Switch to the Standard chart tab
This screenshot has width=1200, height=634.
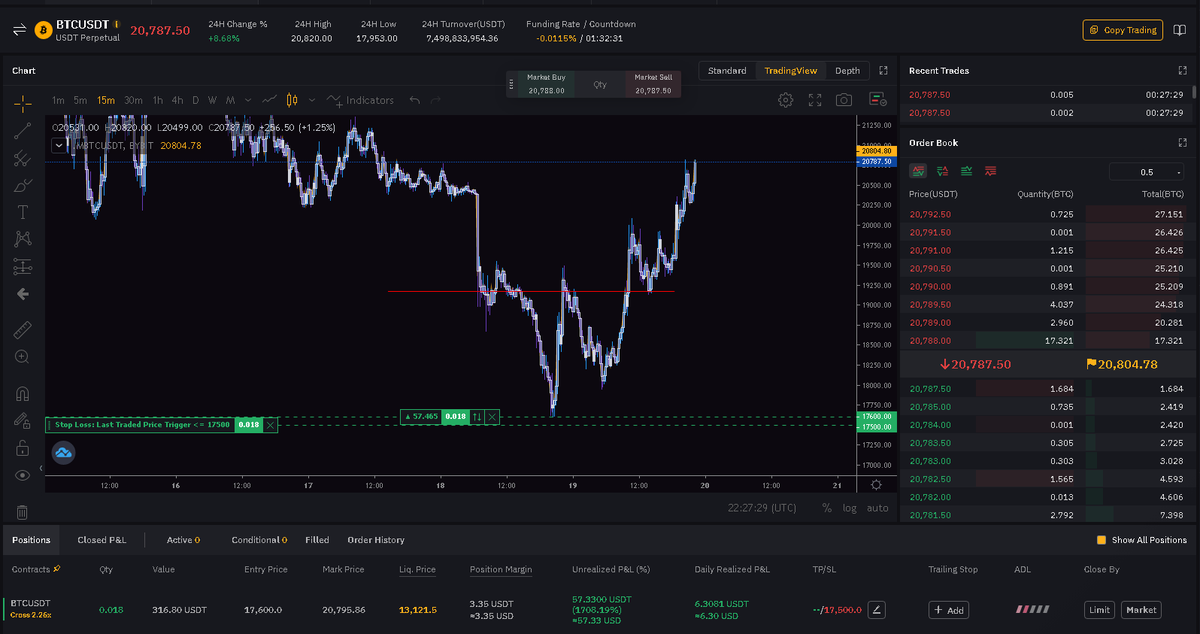tap(727, 71)
